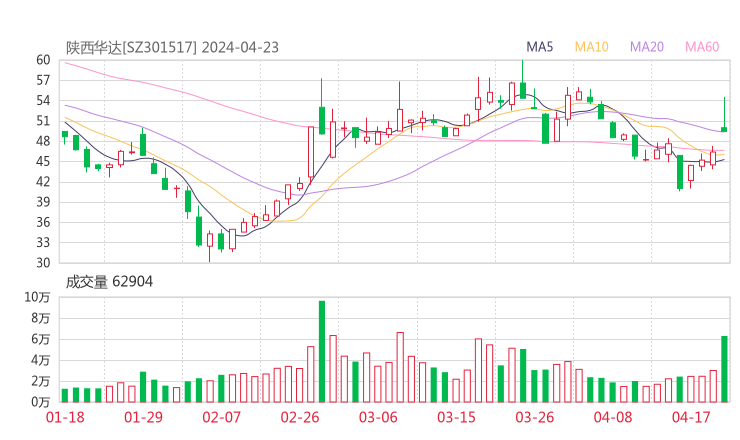Click the 03-06 date label
This screenshot has width=740, height=440.
[x=378, y=417]
